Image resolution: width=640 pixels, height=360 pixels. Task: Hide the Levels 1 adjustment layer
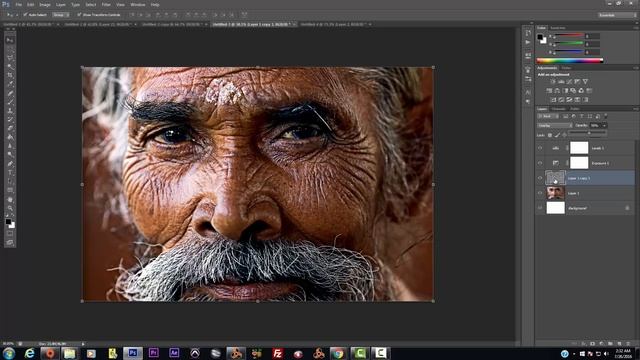(x=540, y=148)
